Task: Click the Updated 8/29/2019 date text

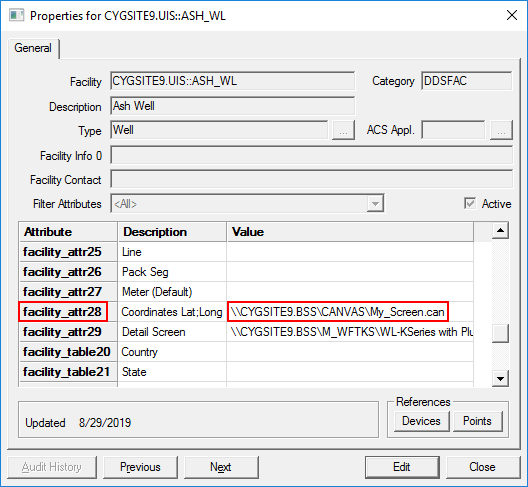Action: (x=78, y=423)
